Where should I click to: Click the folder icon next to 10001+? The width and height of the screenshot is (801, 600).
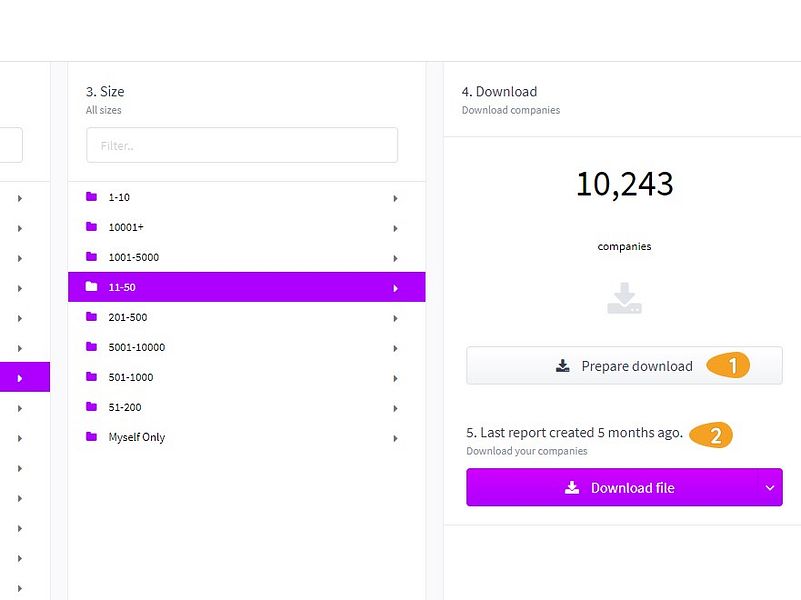(x=91, y=227)
